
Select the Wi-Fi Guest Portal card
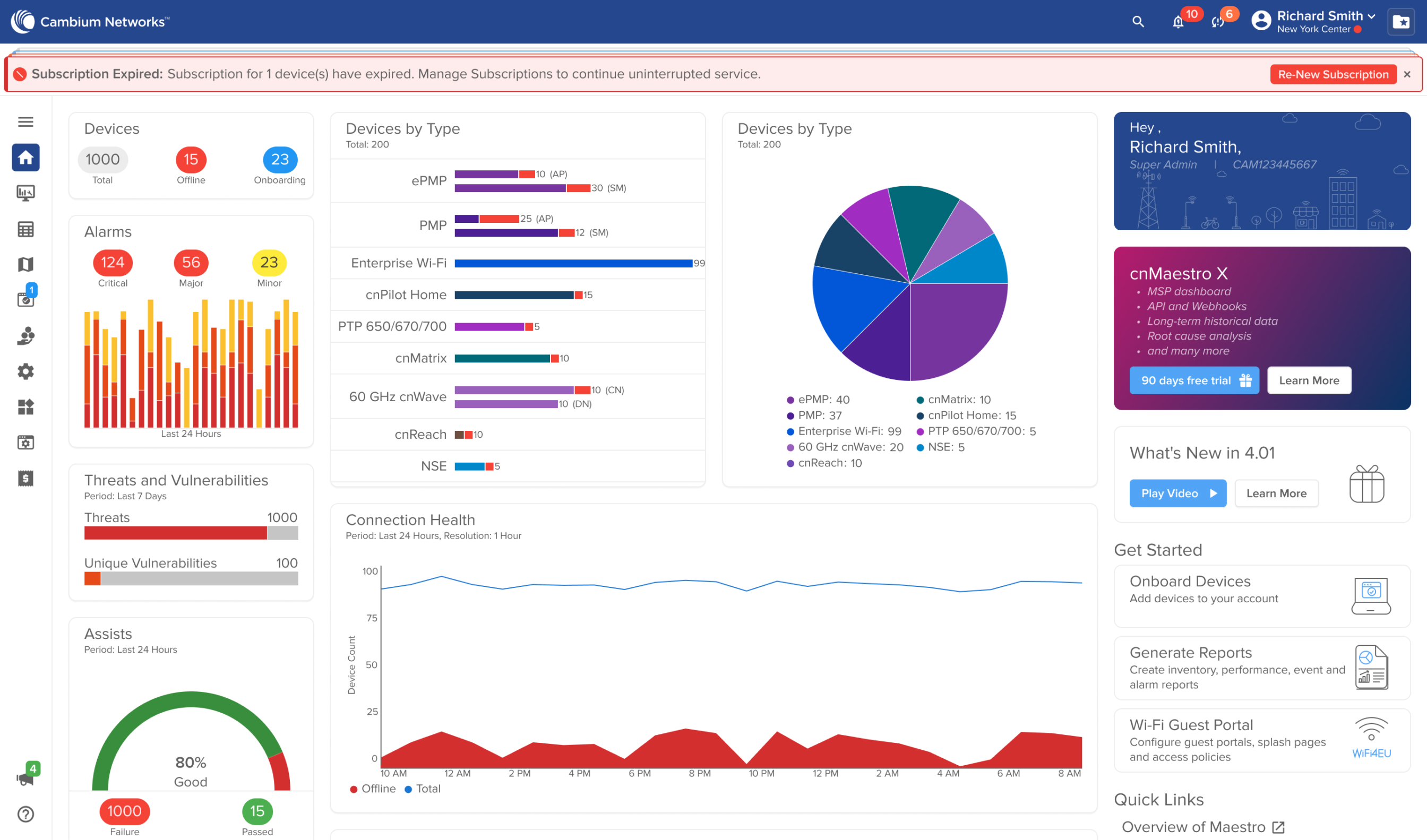coord(1262,740)
